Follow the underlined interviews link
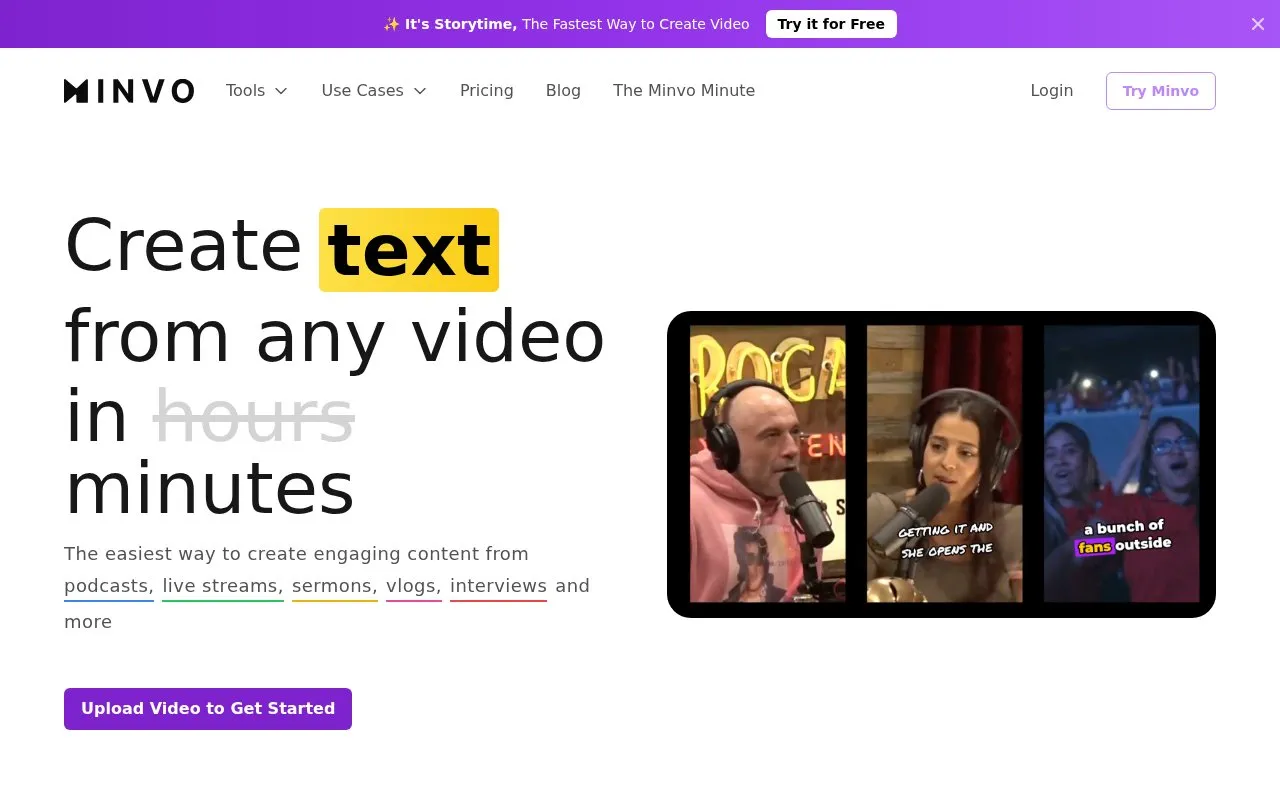 (498, 586)
